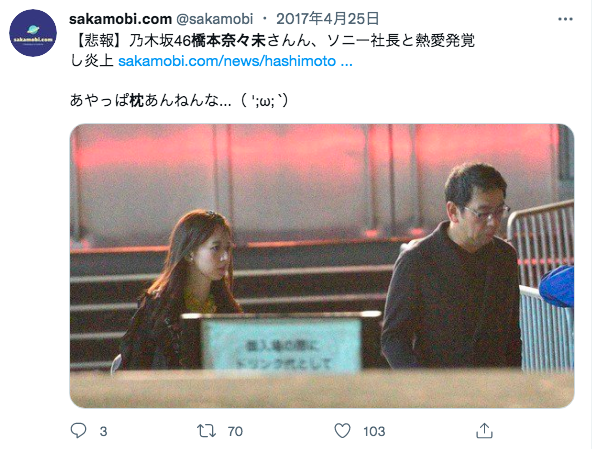Viewport: 593px width, 449px height.
Task: Open the three-dot more options menu
Action: [x=565, y=19]
